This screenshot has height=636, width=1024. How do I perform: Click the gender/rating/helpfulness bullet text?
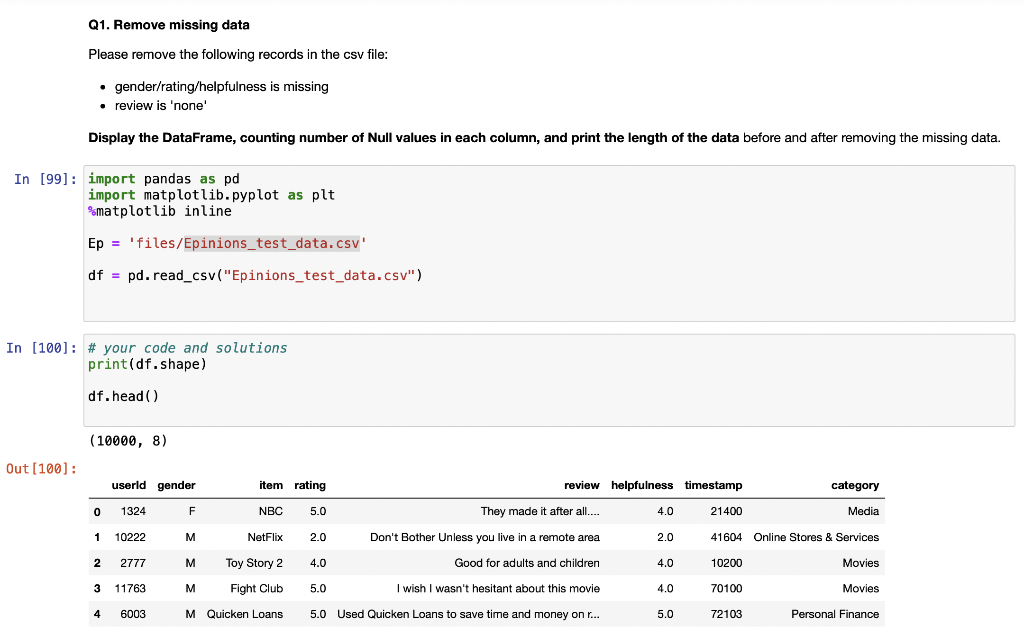point(222,86)
